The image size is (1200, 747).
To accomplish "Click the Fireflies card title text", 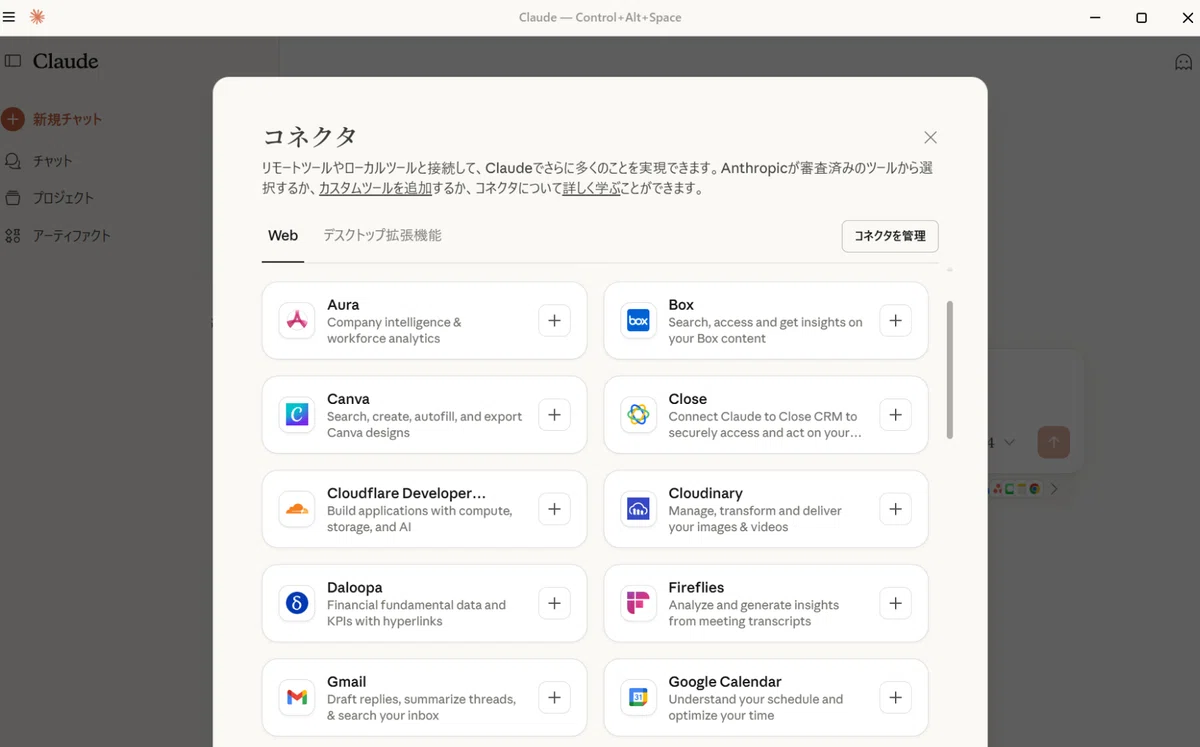I will tap(696, 587).
